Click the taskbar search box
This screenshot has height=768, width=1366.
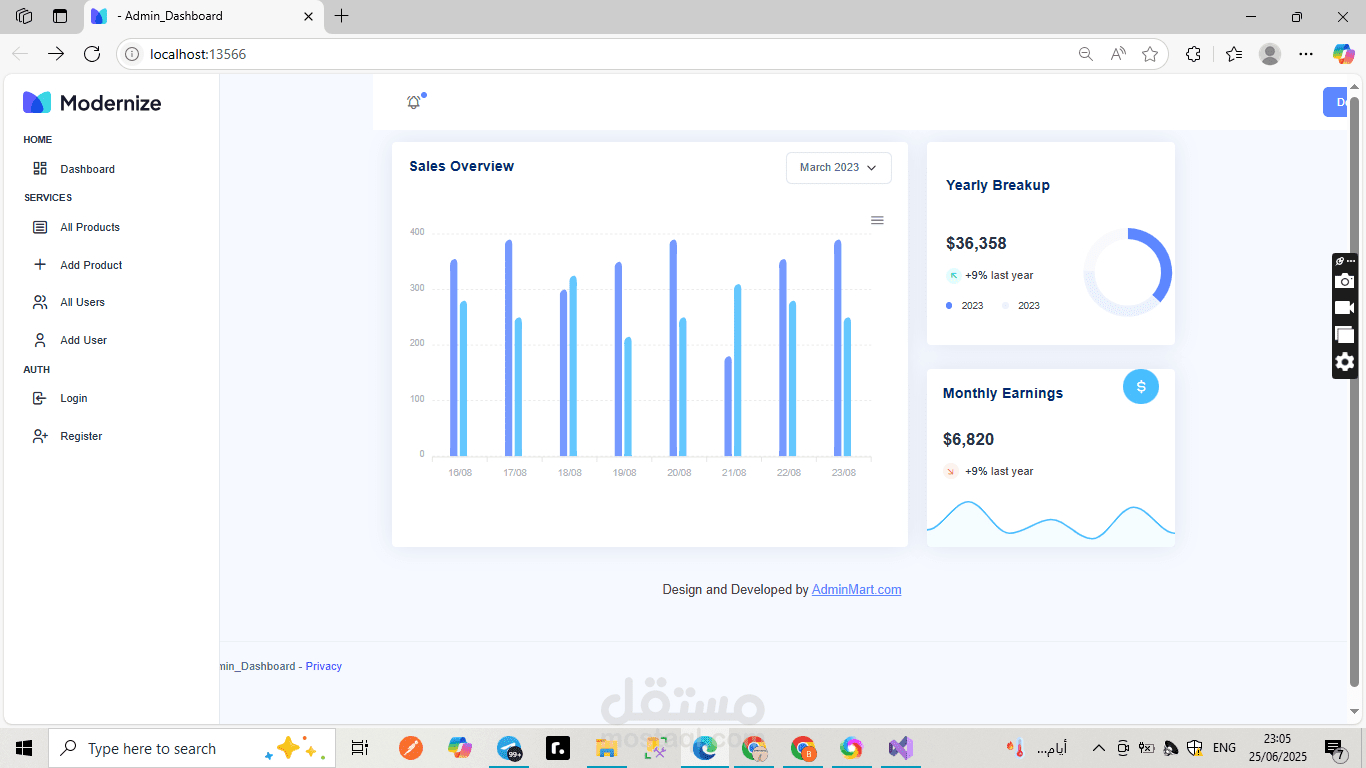coord(190,748)
